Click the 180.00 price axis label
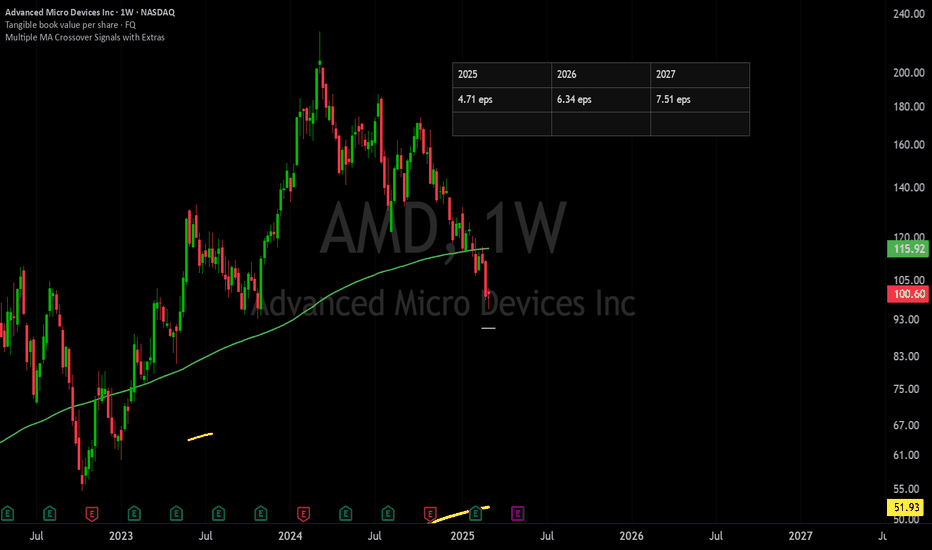The width and height of the screenshot is (932, 550). (909, 106)
